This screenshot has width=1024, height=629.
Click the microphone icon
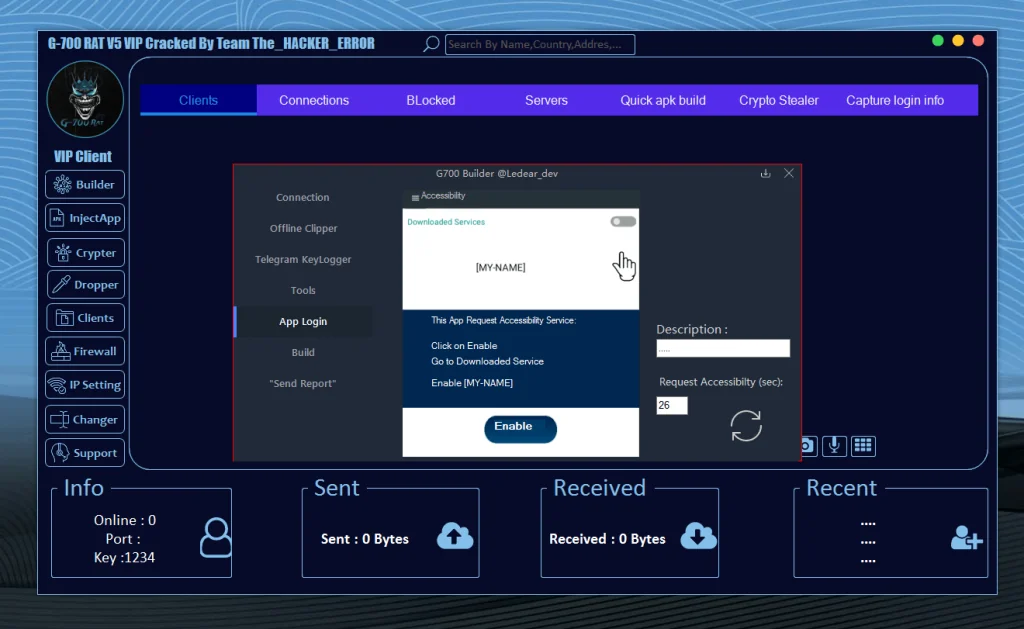point(833,446)
